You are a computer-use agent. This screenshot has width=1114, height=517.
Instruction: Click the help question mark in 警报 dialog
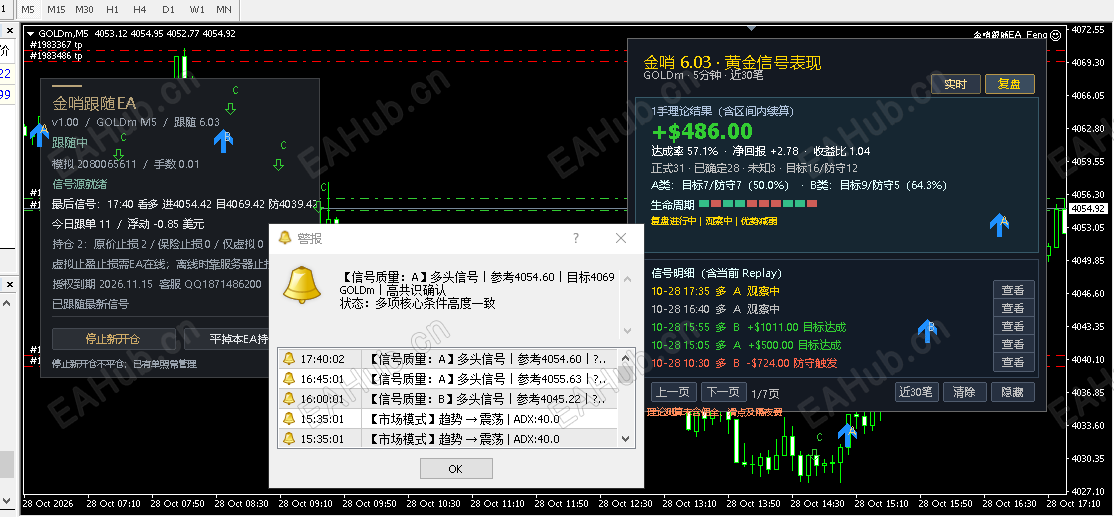click(x=576, y=239)
